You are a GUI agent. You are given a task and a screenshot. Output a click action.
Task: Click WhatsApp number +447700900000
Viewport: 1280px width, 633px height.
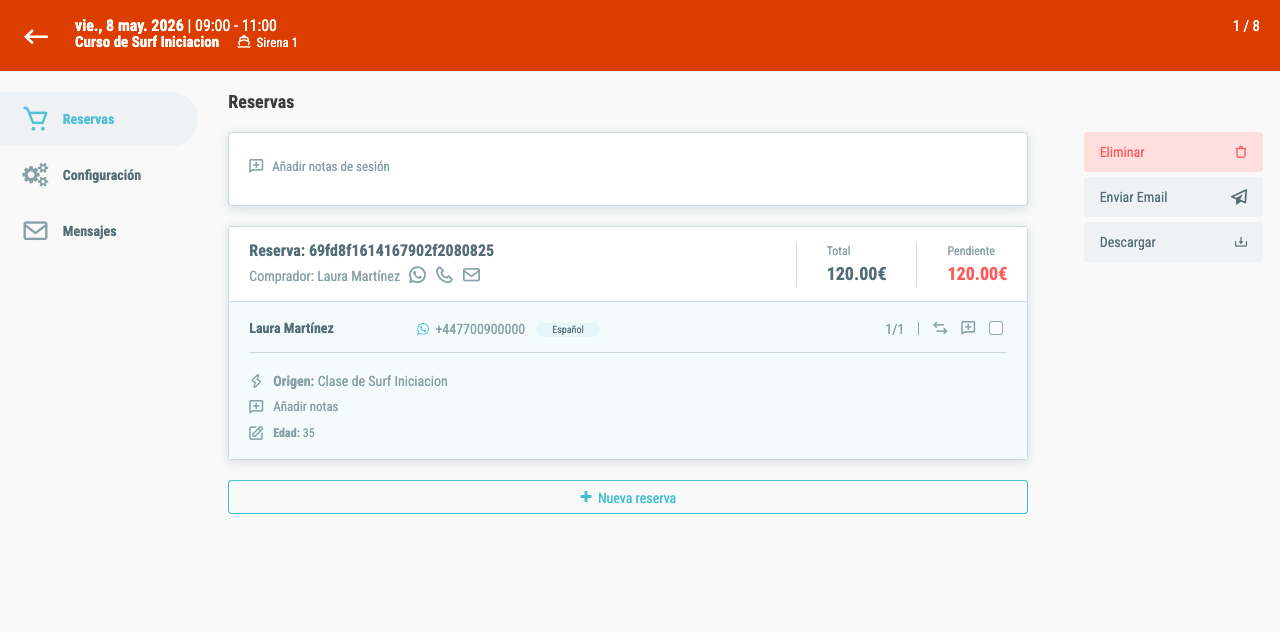point(480,329)
